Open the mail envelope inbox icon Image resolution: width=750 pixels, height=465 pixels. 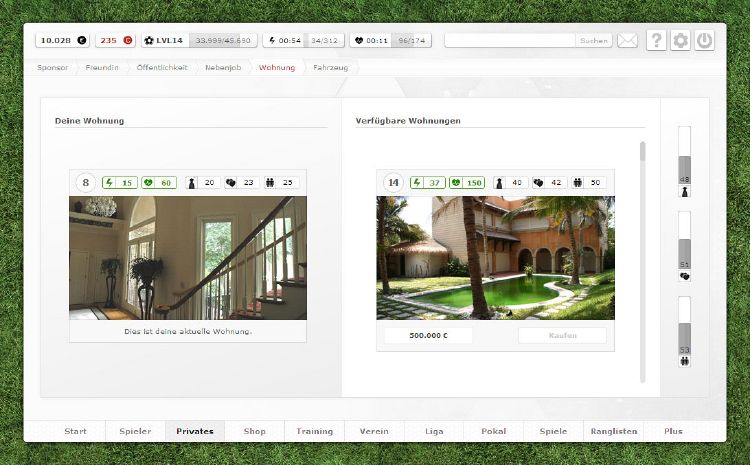627,41
